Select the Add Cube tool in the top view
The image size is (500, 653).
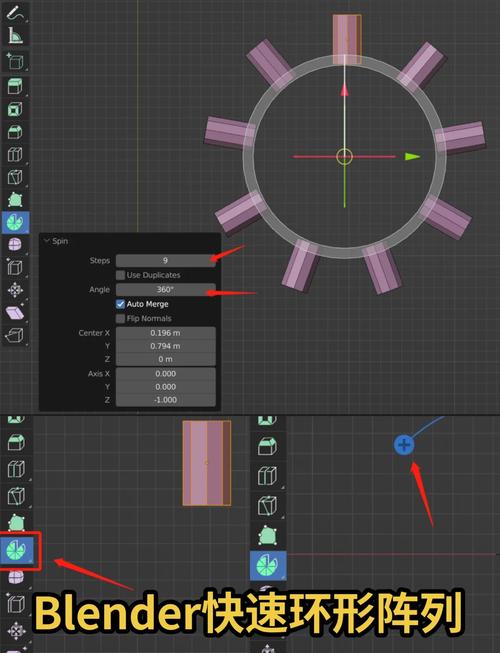coord(15,61)
